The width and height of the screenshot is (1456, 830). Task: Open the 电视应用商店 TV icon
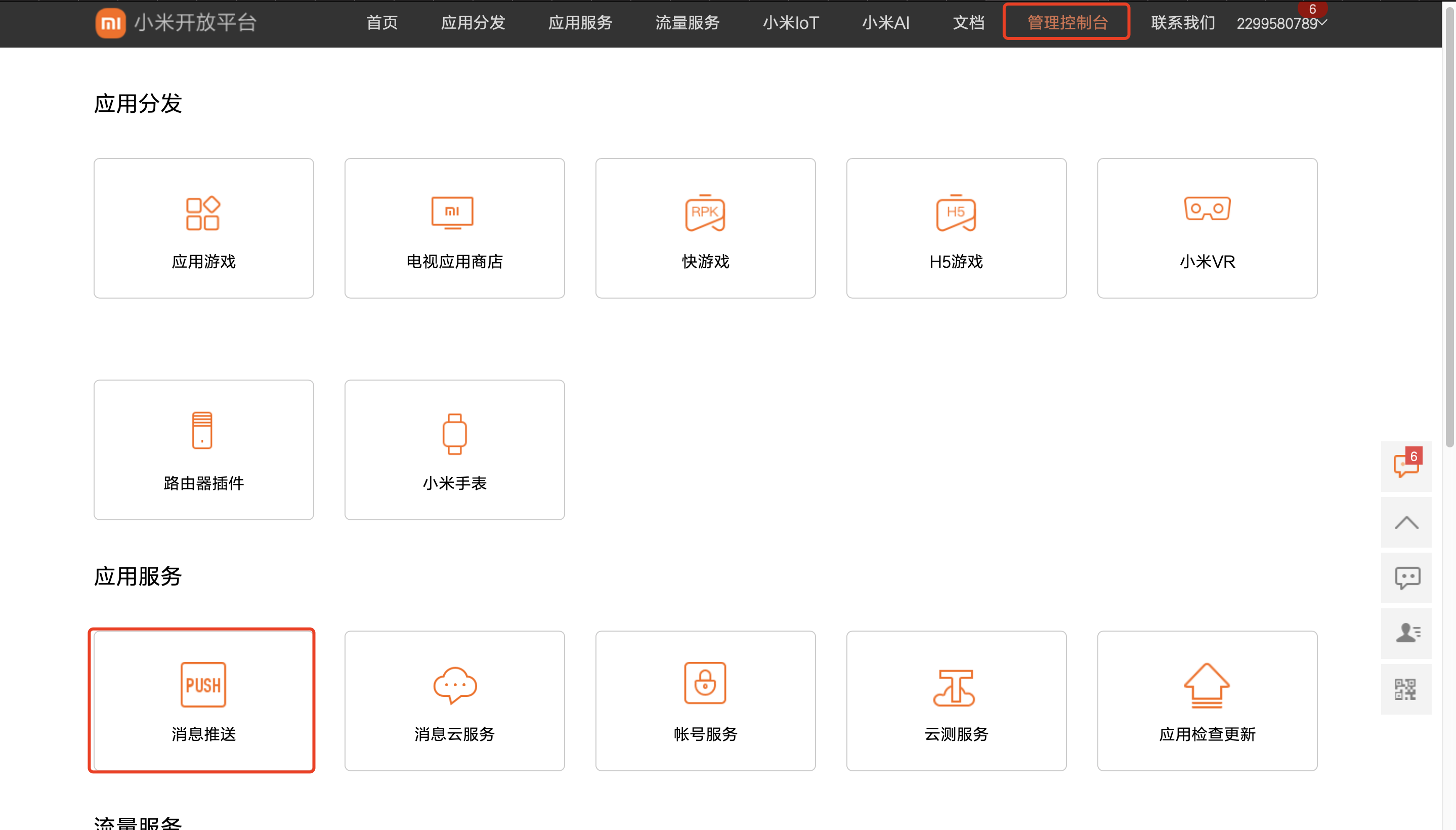point(452,213)
